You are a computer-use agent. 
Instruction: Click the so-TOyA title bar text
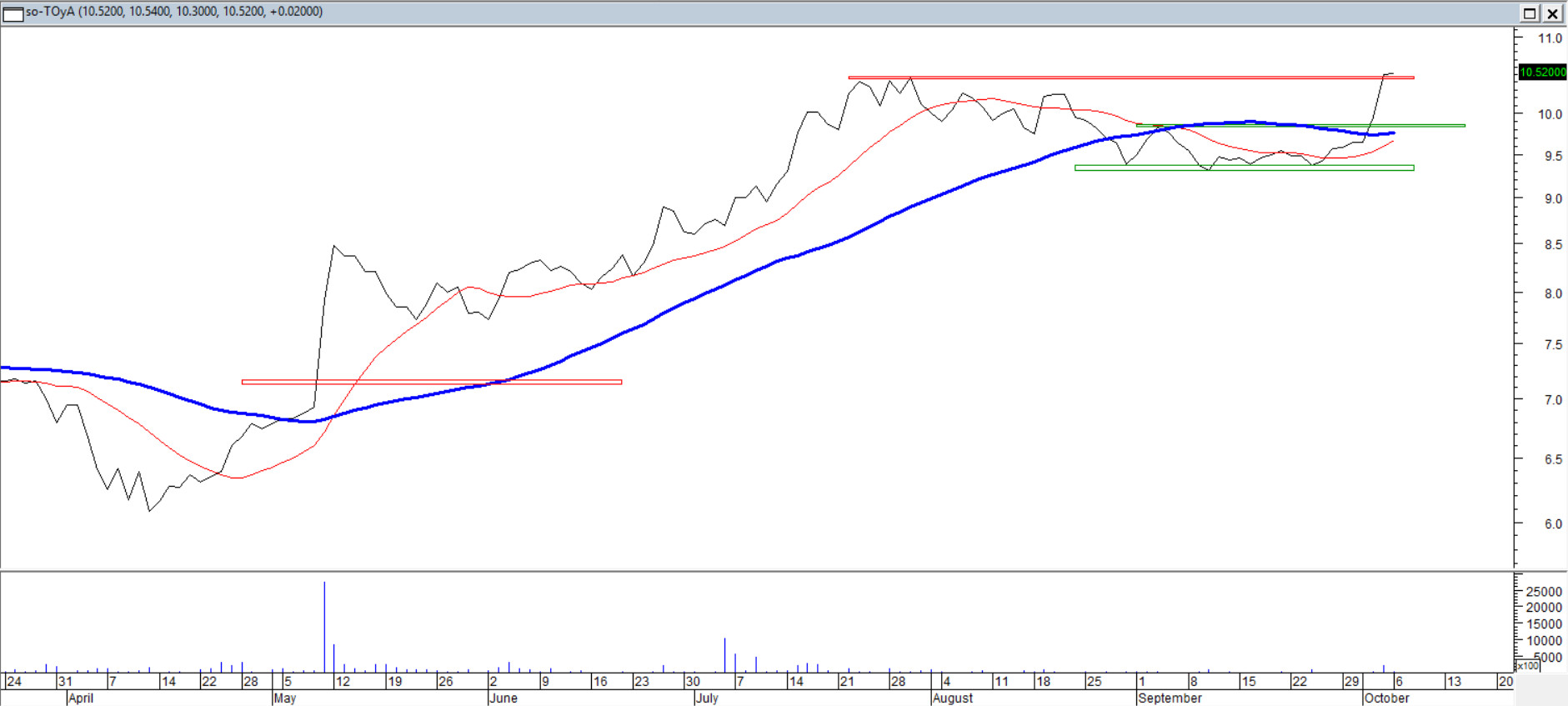(173, 12)
